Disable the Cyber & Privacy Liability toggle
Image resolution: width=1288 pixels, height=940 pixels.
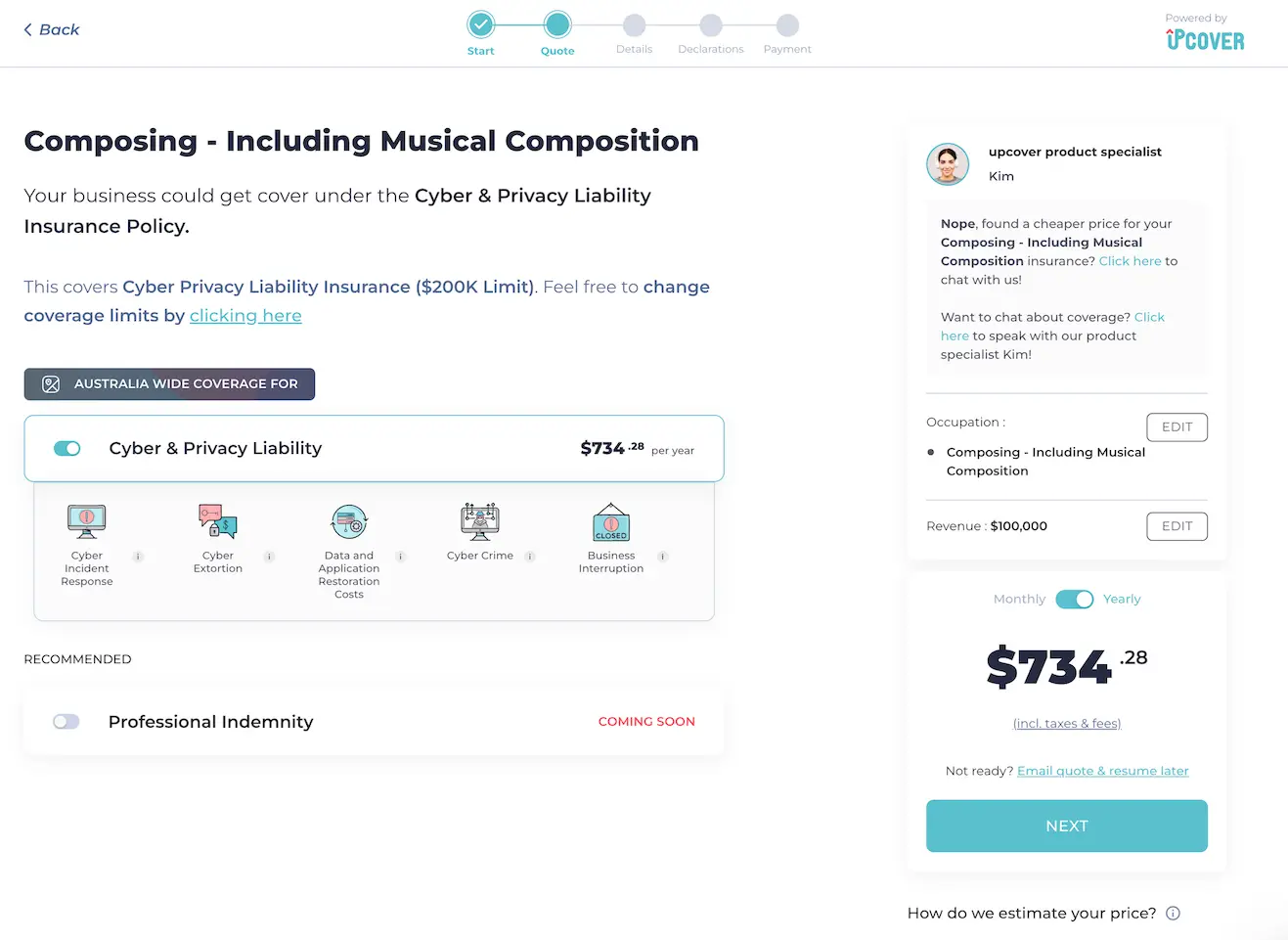67,448
